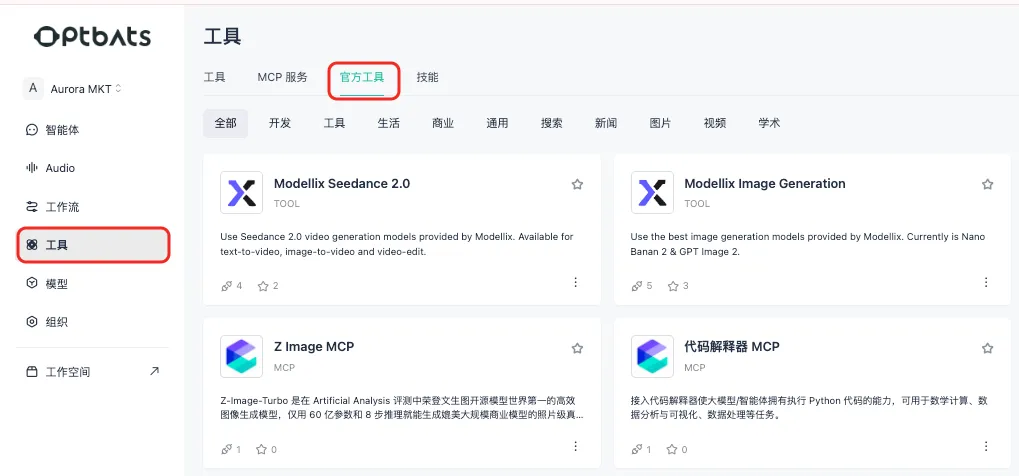Switch to the 技能 tab

(x=428, y=77)
